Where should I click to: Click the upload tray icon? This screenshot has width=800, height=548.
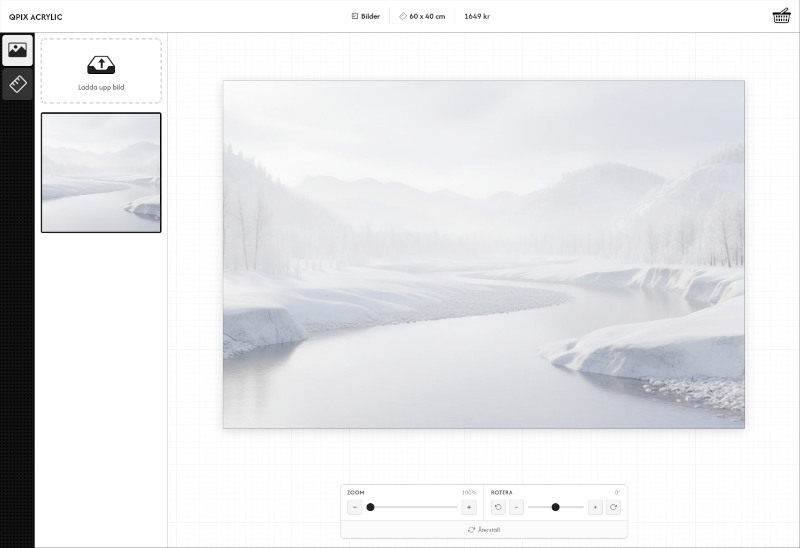100,65
